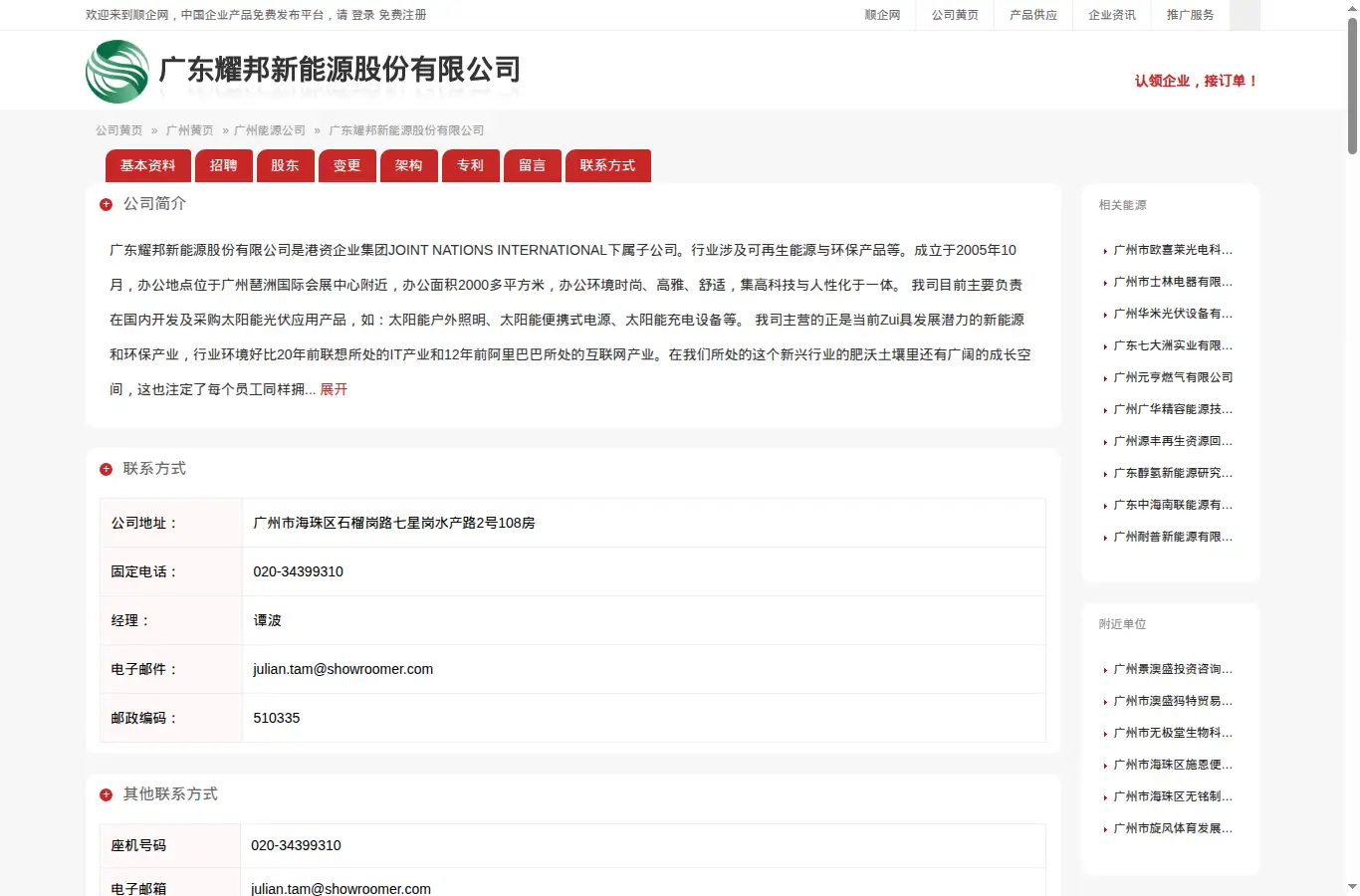Switch to the 招聘 tab
Screen dimensions: 1360x896
coord(224,165)
